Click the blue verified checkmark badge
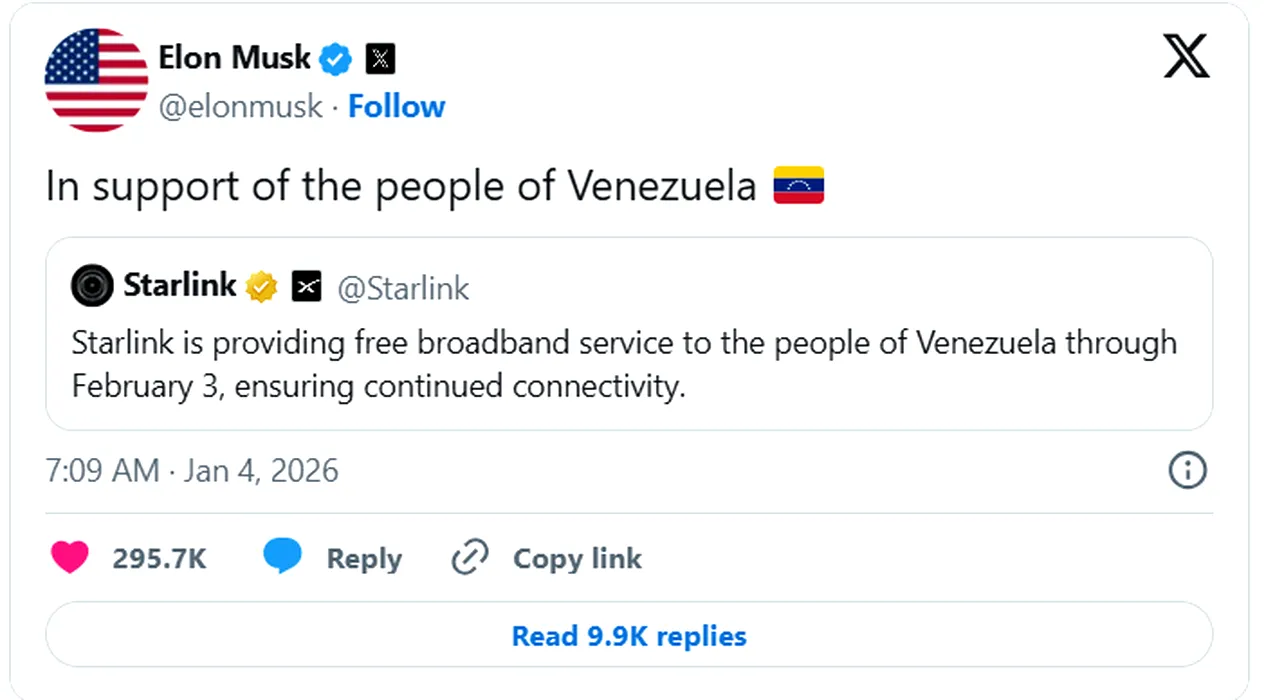 pyautogui.click(x=336, y=59)
